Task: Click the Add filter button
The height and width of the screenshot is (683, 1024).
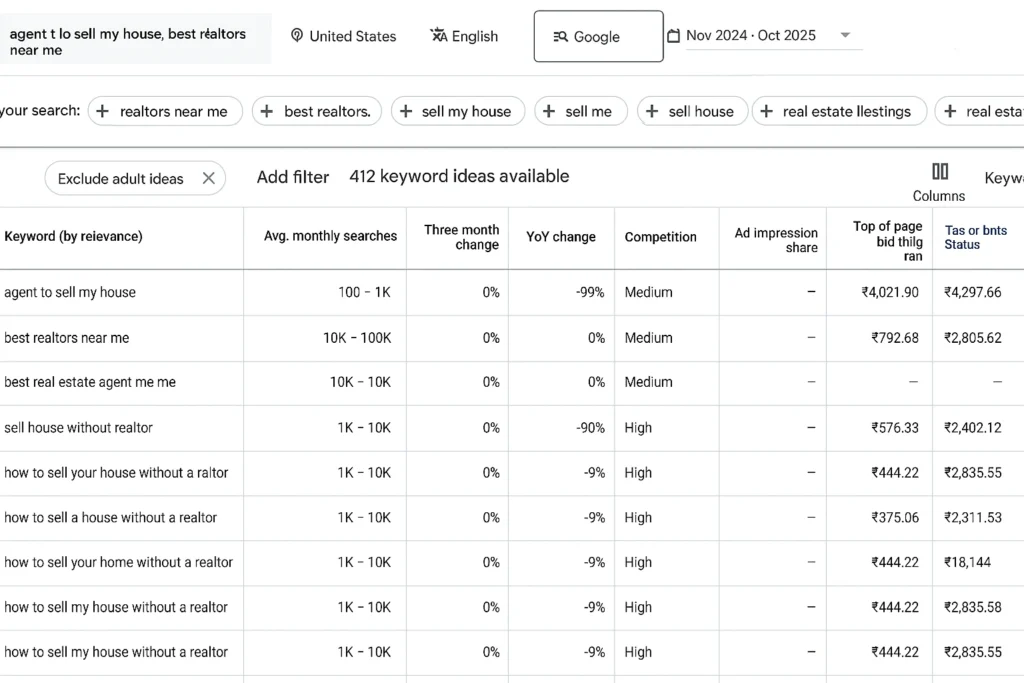Action: coord(292,177)
